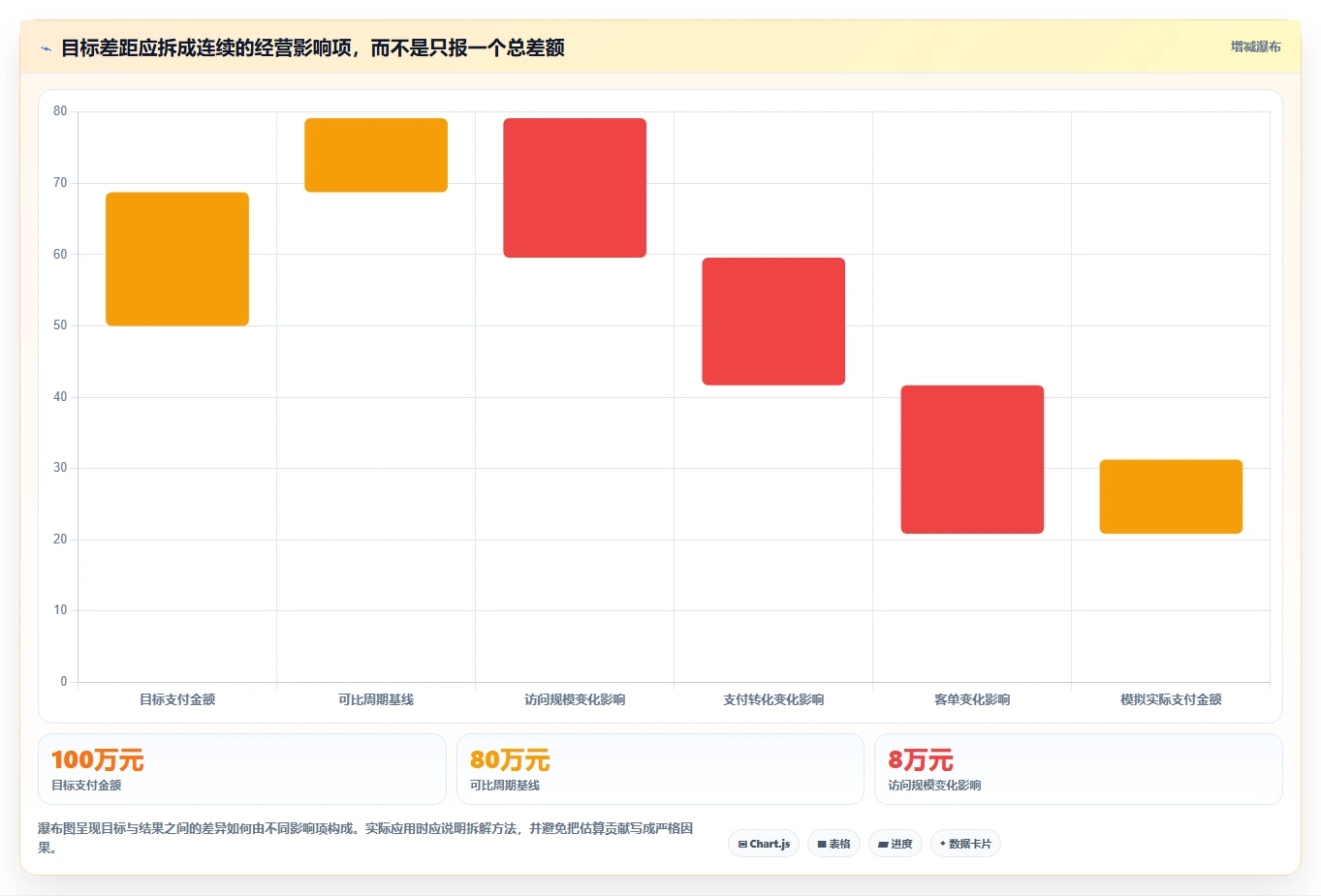The width and height of the screenshot is (1321, 896).
Task: Click the x-axis label 可比周期基线
Action: pos(376,699)
